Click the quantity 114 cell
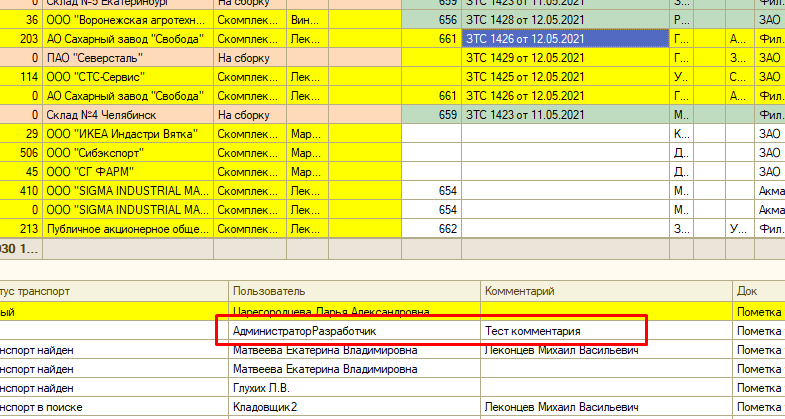Screen dimensions: 785x419 coord(21,77)
